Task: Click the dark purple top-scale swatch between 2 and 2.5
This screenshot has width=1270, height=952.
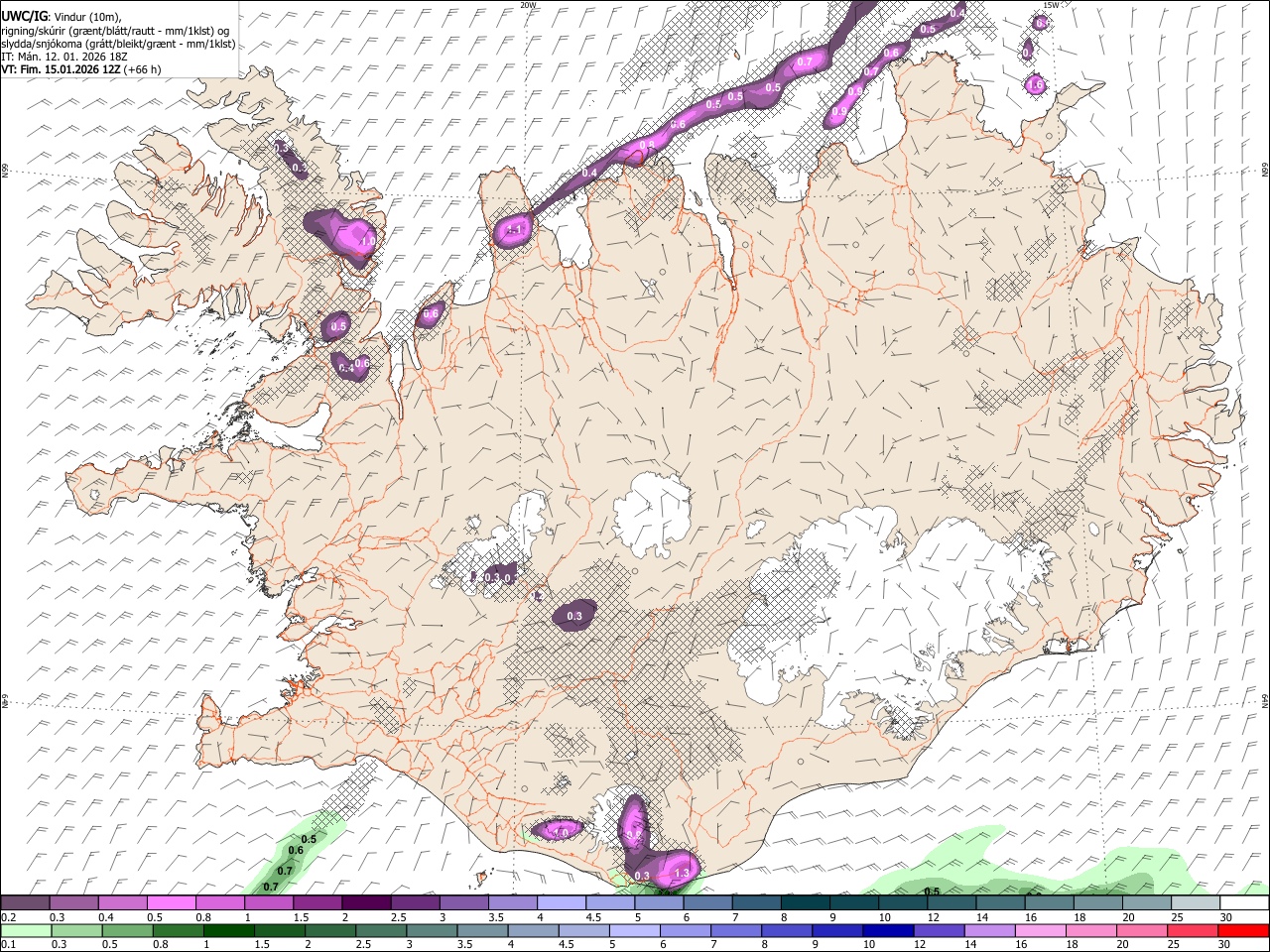Action: (365, 903)
